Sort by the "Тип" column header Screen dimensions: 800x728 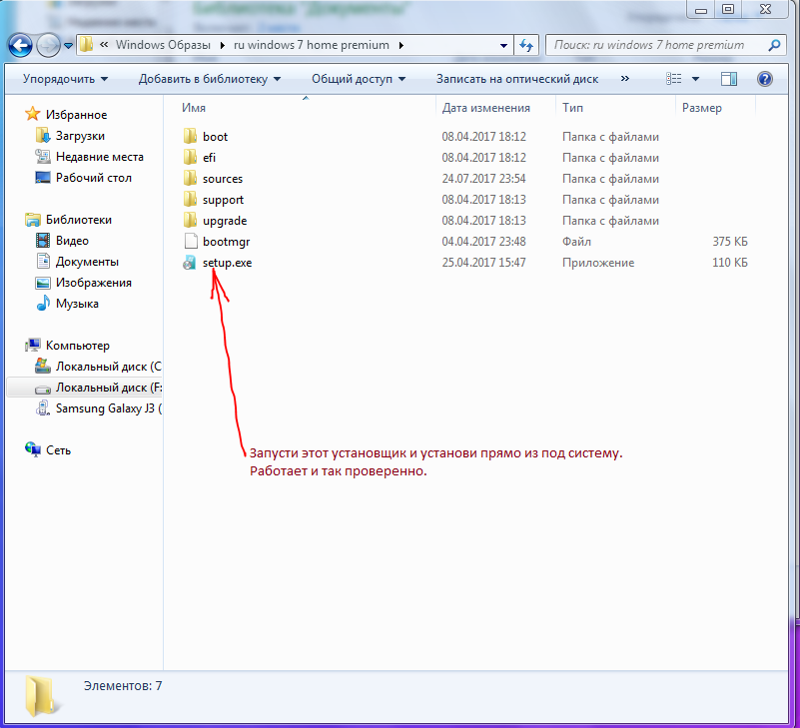coord(572,108)
